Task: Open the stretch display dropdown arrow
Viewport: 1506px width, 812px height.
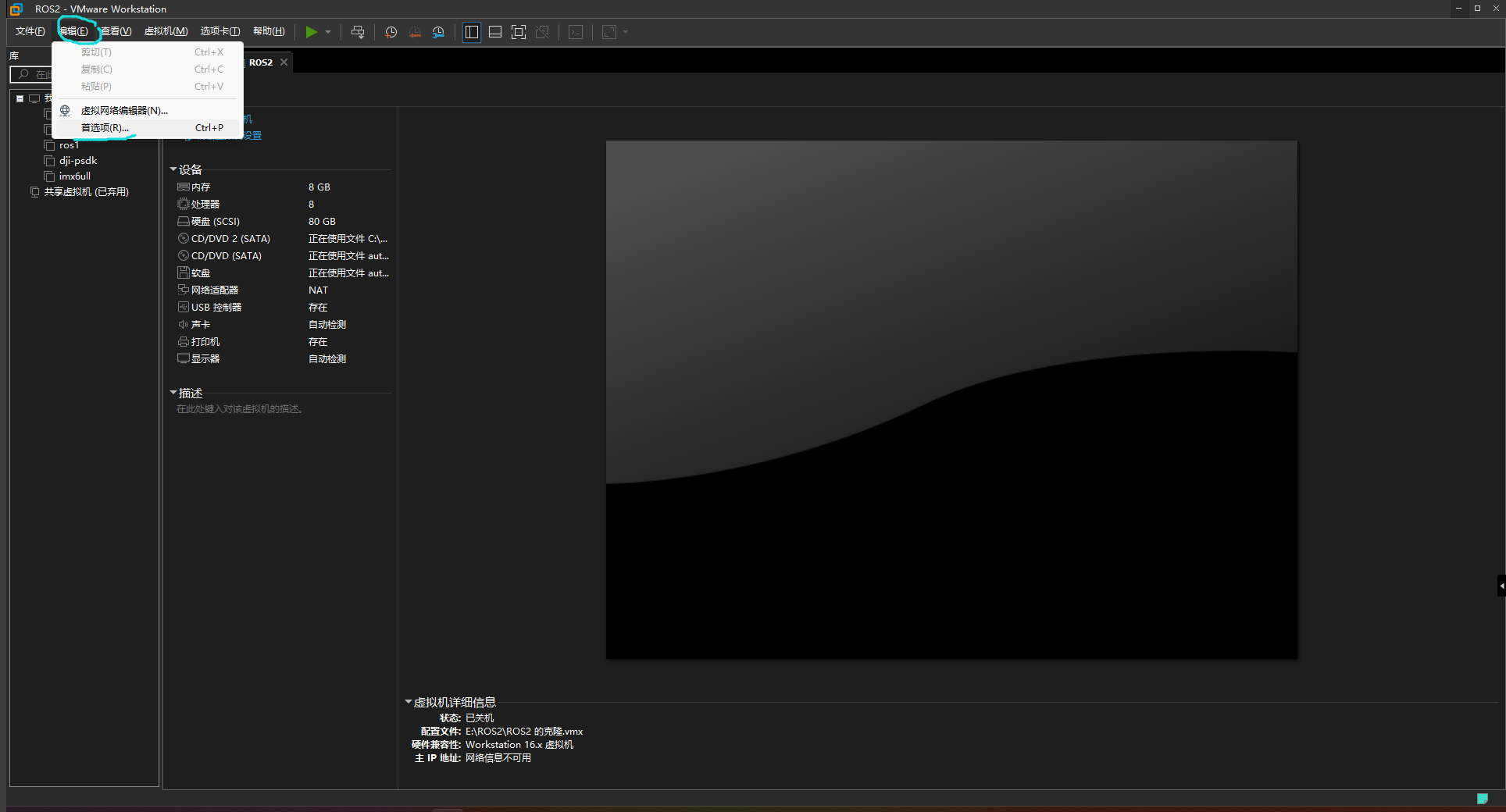Action: click(626, 32)
